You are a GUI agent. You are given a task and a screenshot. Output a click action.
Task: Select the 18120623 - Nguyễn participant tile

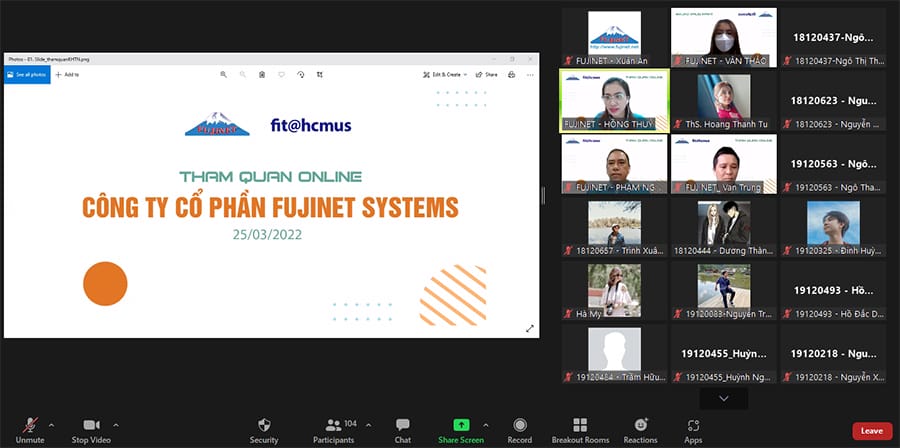[833, 101]
